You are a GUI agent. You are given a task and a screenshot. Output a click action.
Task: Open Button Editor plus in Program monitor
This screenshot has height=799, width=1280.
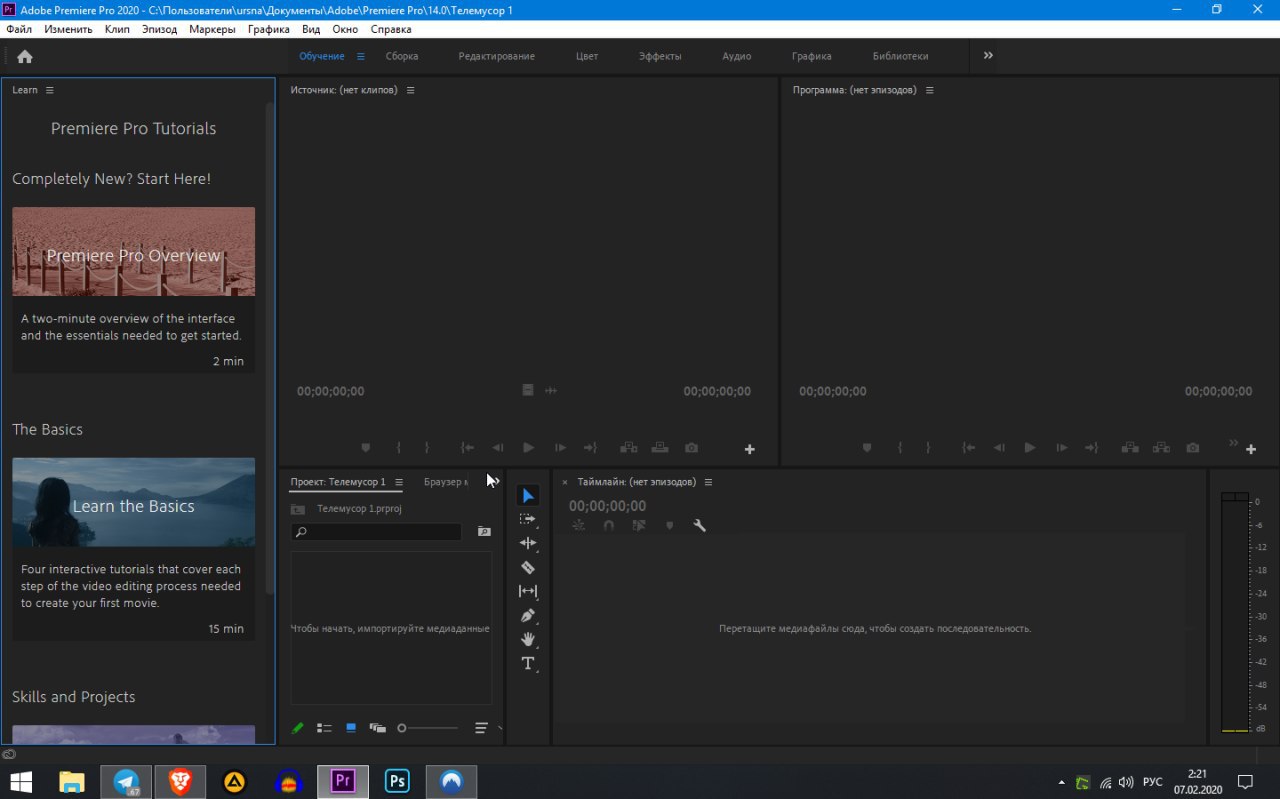pos(1251,450)
